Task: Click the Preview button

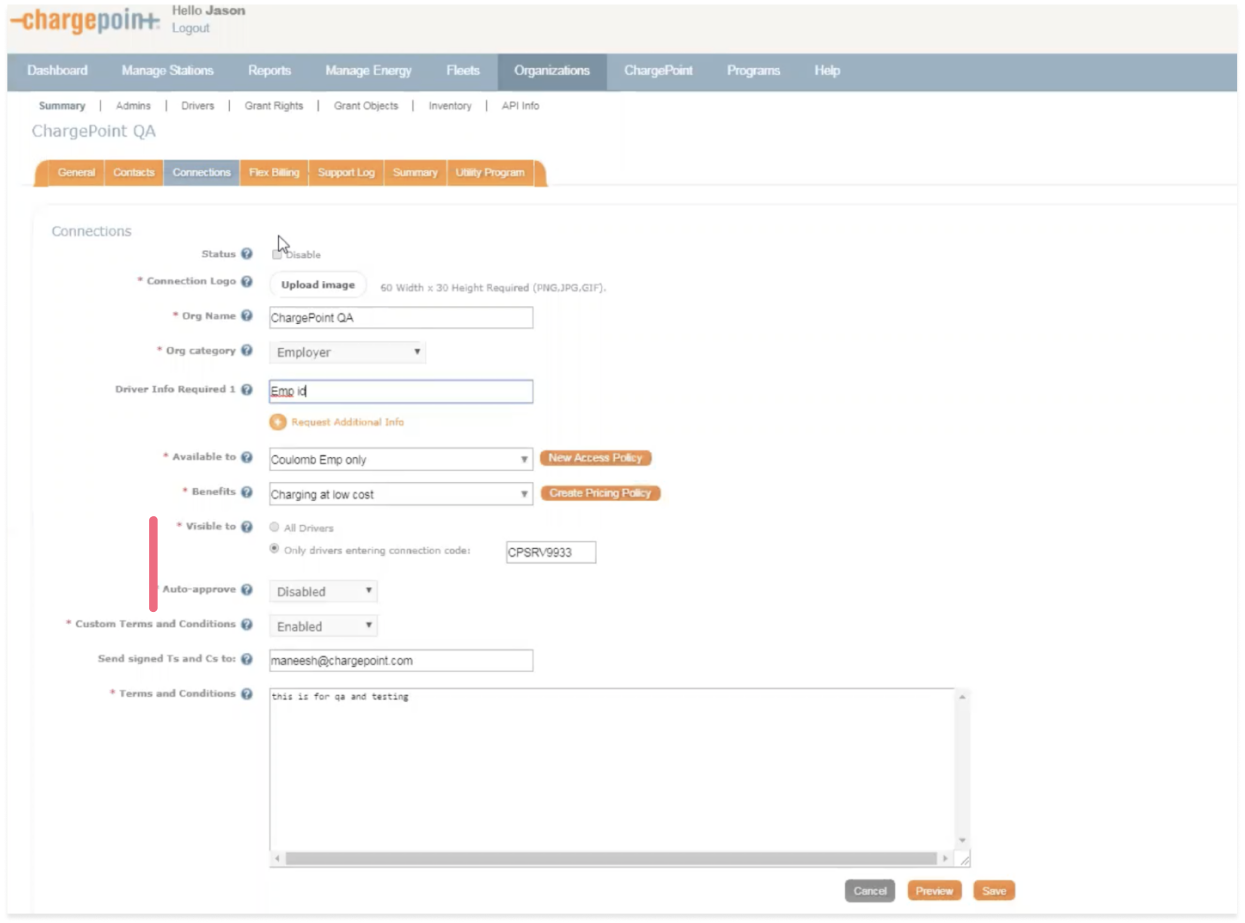Action: [934, 891]
